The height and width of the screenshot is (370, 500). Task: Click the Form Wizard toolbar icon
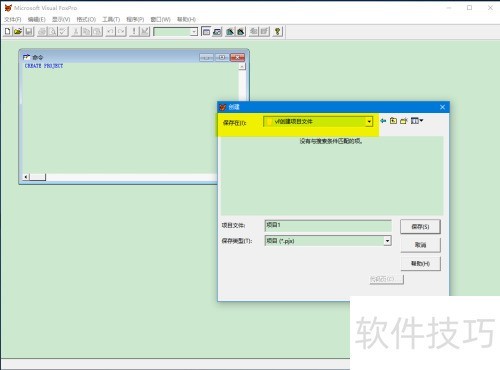[230, 32]
